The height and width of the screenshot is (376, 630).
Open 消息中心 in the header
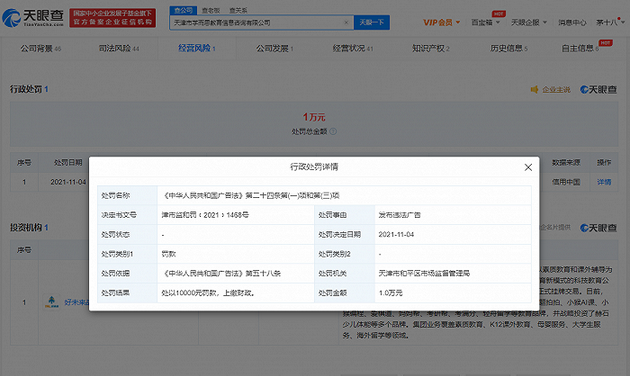click(572, 22)
